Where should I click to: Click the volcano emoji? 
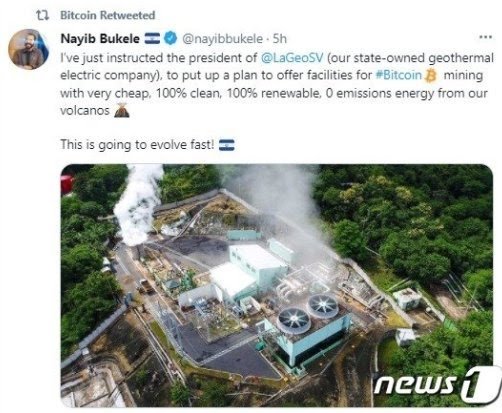[121, 110]
